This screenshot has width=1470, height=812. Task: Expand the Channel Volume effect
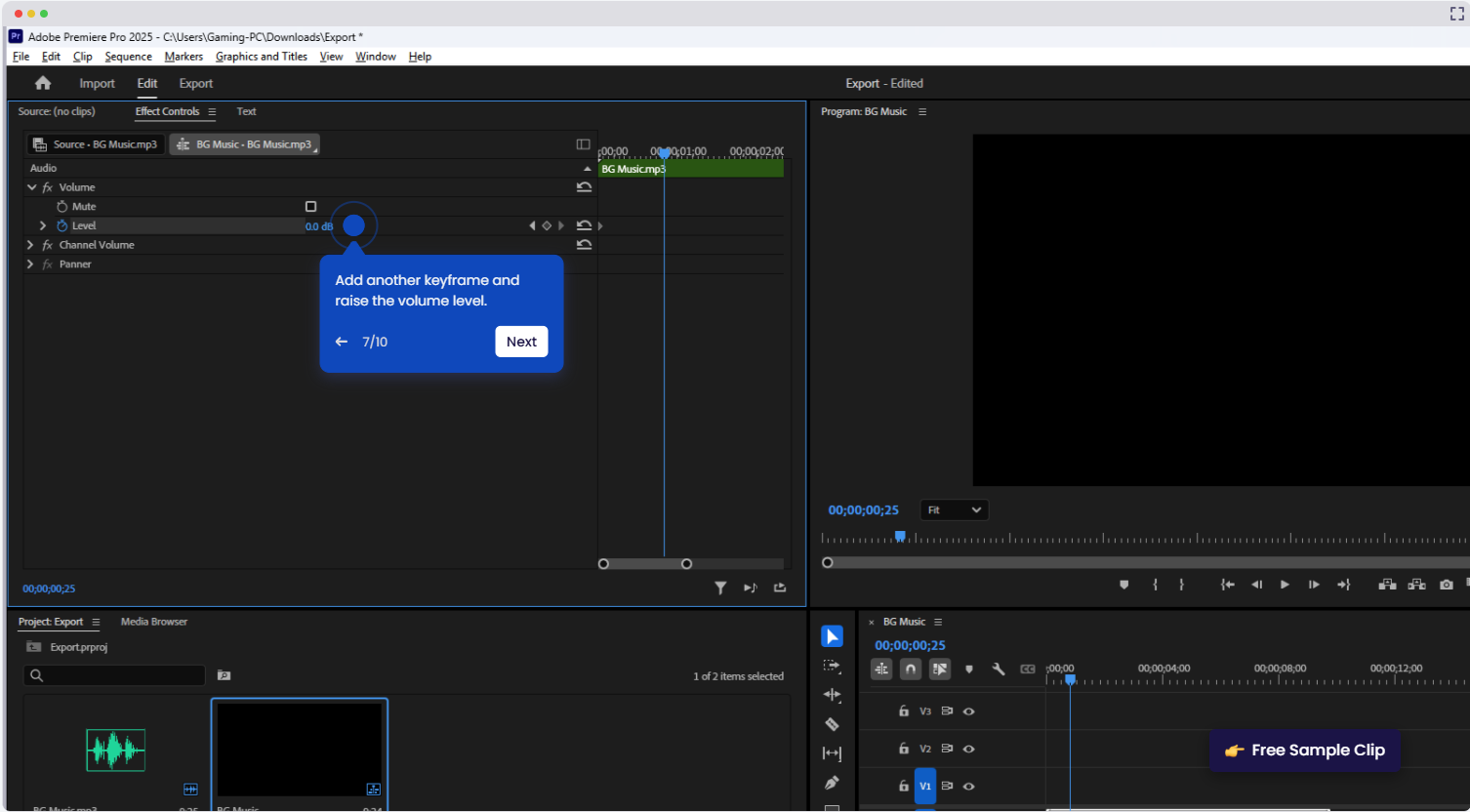point(29,245)
